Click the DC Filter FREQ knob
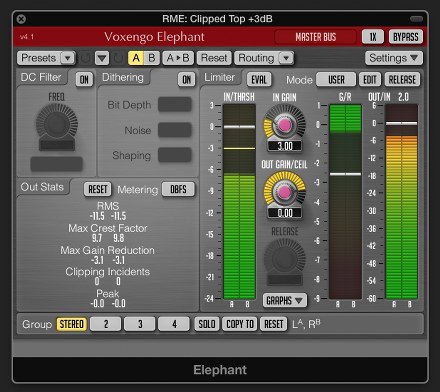 click(x=57, y=124)
